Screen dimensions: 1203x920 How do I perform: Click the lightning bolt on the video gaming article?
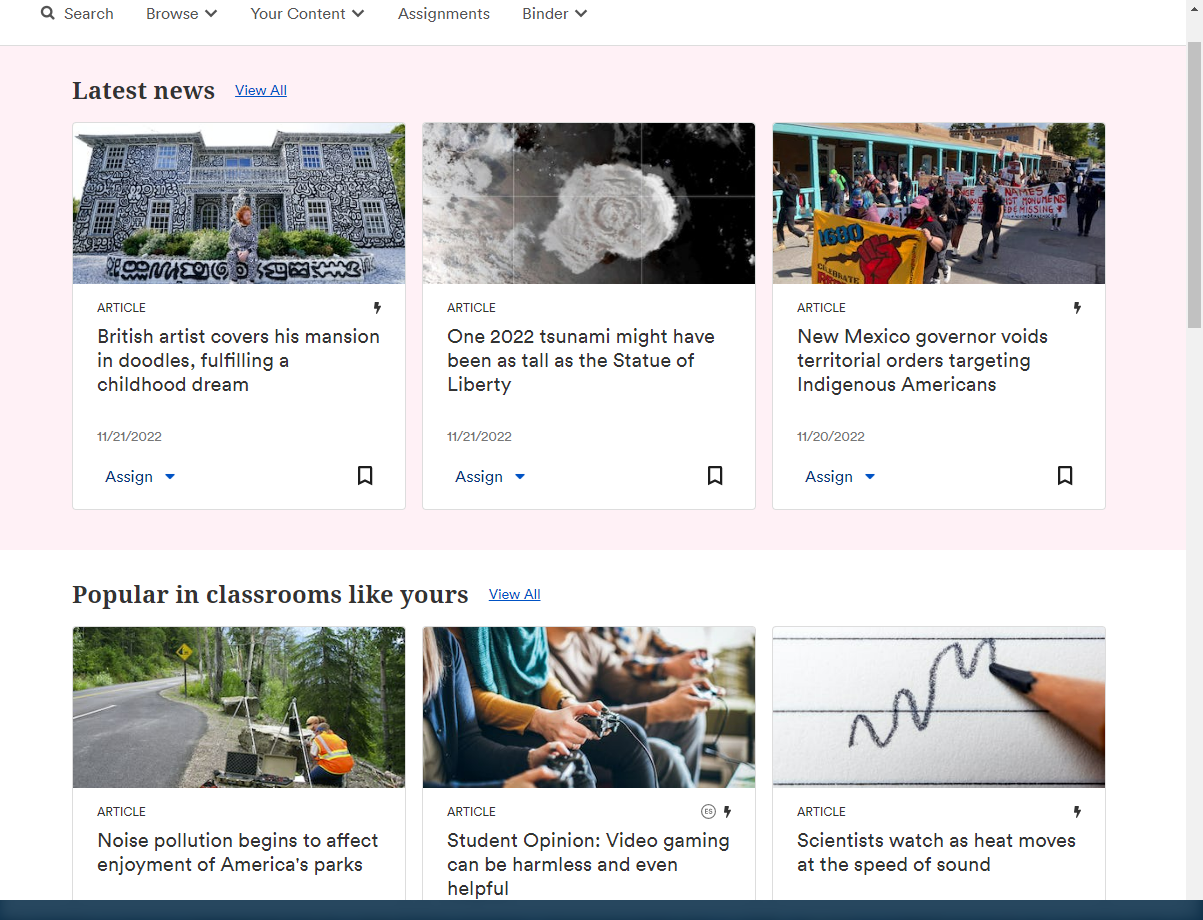point(727,811)
